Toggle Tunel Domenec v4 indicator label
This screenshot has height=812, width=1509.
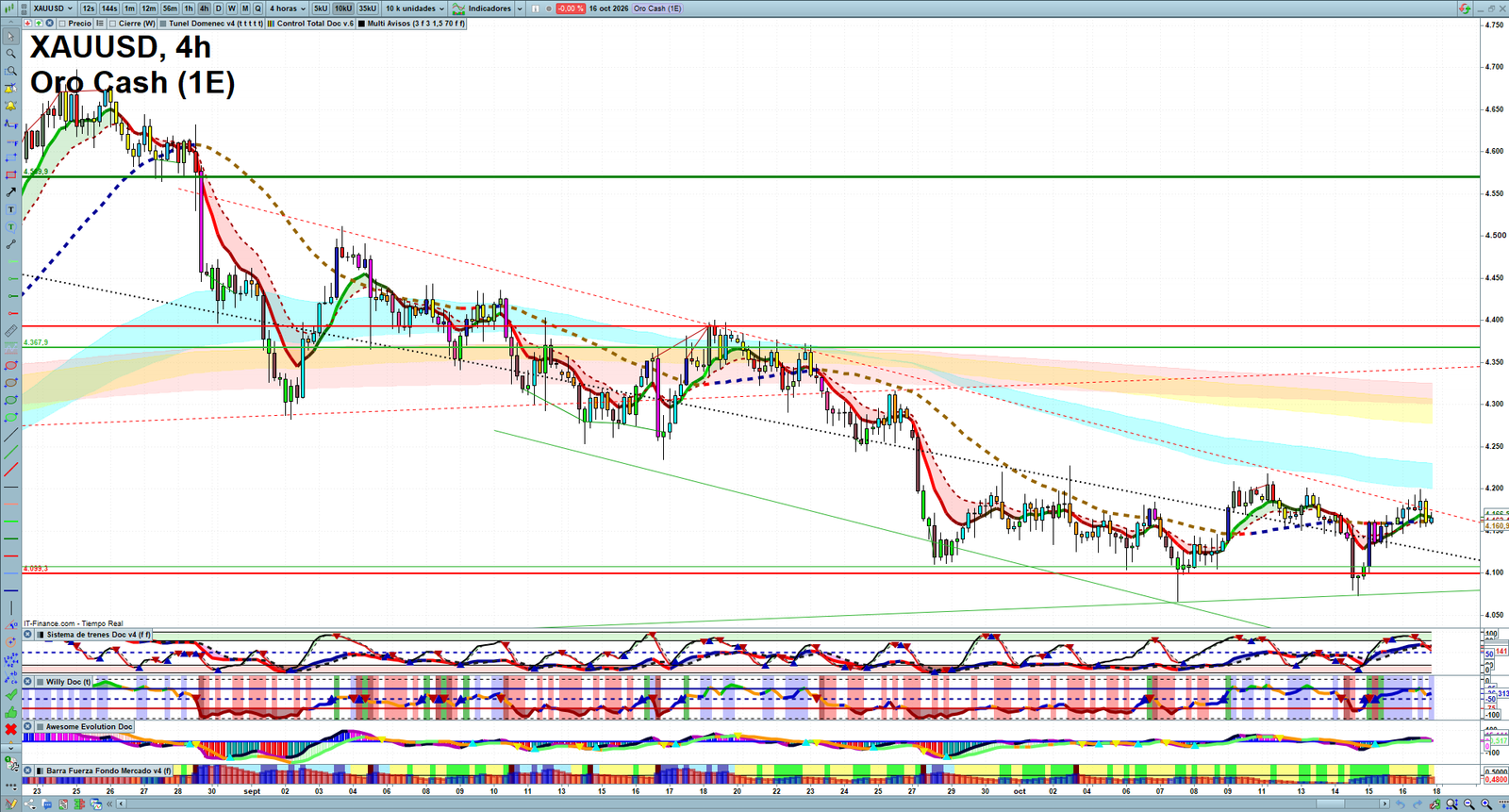point(211,24)
